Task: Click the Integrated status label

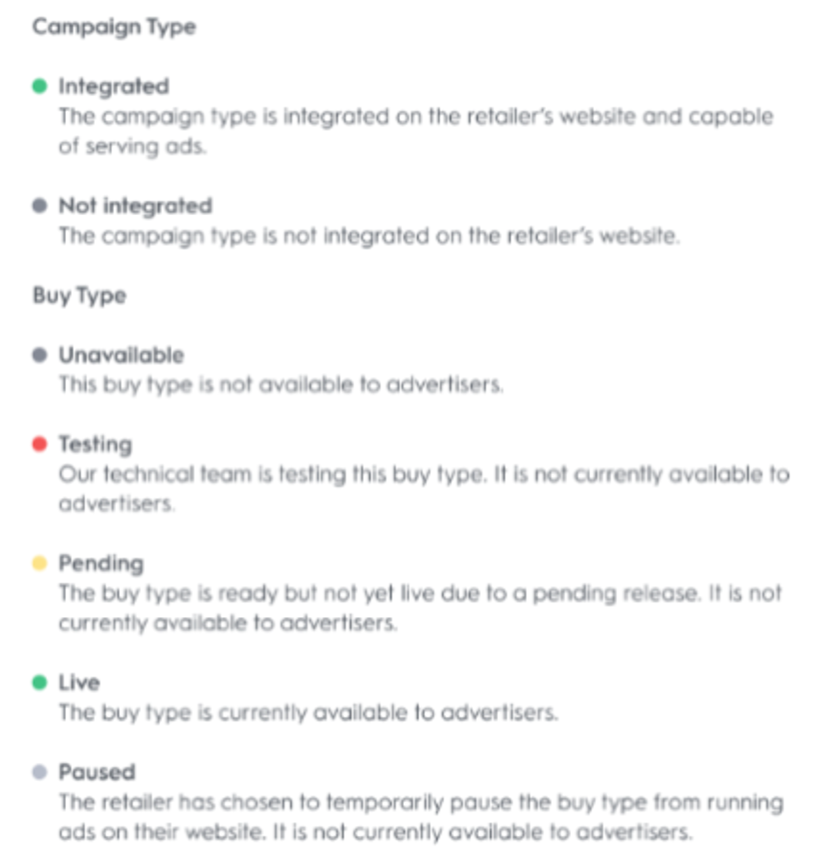Action: 113,87
